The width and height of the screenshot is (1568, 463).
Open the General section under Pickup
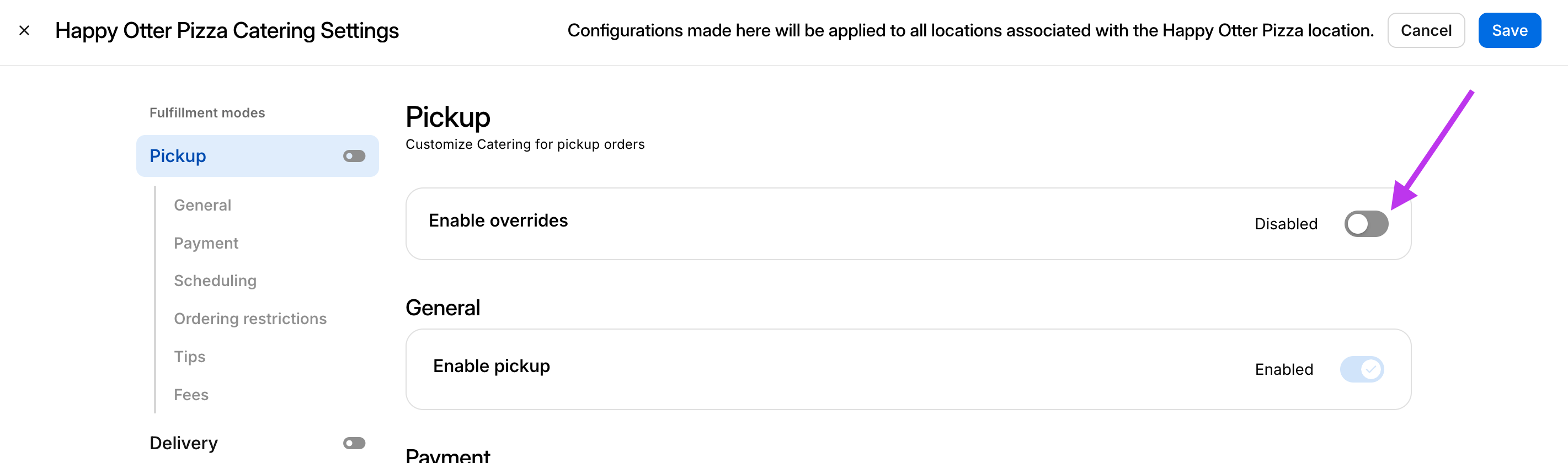point(202,205)
